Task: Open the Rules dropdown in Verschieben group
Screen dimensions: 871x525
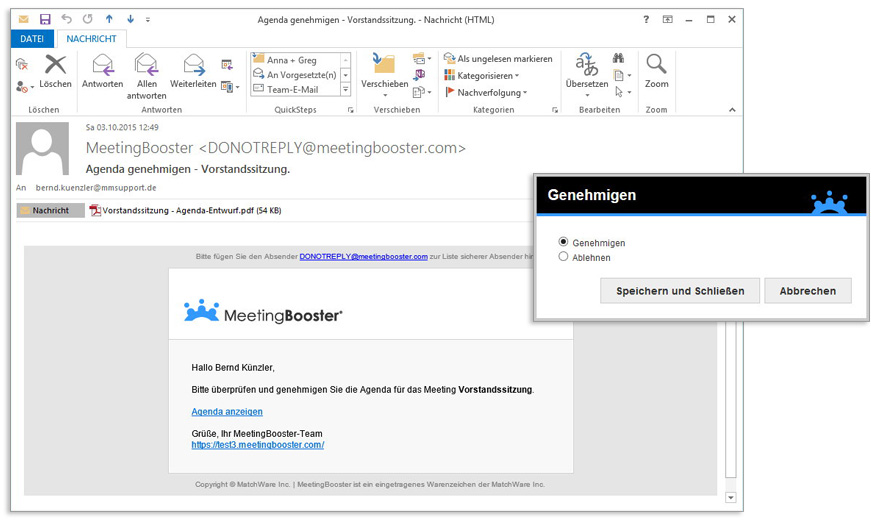Action: [x=422, y=58]
